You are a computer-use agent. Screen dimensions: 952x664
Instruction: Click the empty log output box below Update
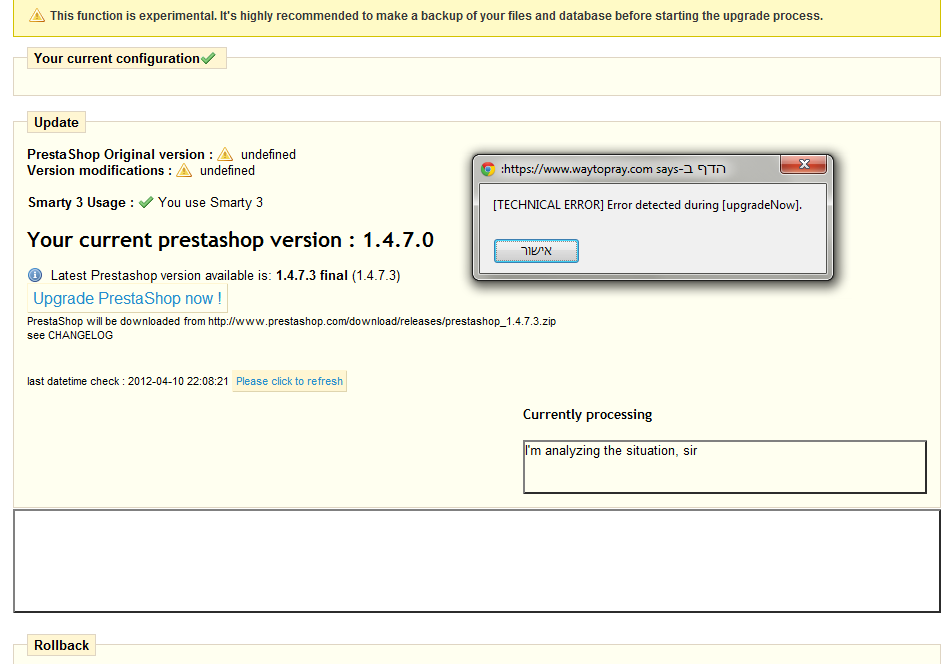coord(477,561)
